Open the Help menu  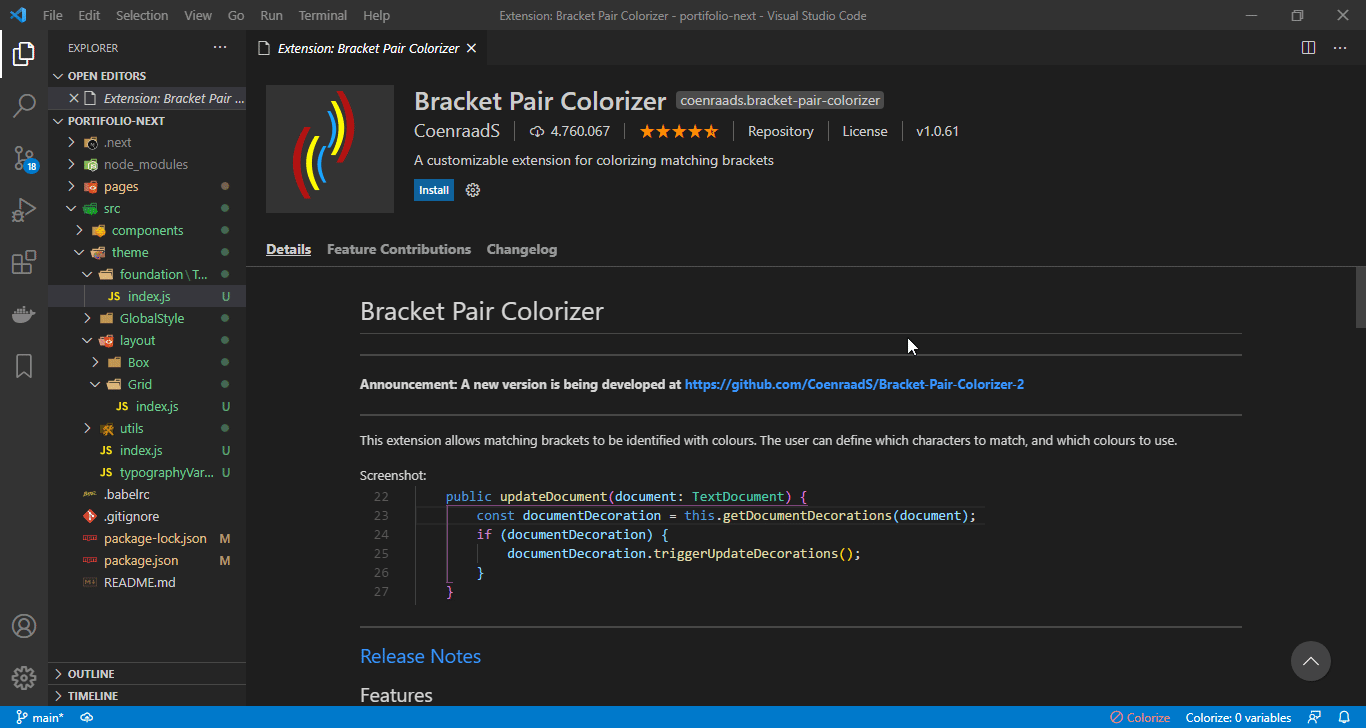(x=377, y=15)
